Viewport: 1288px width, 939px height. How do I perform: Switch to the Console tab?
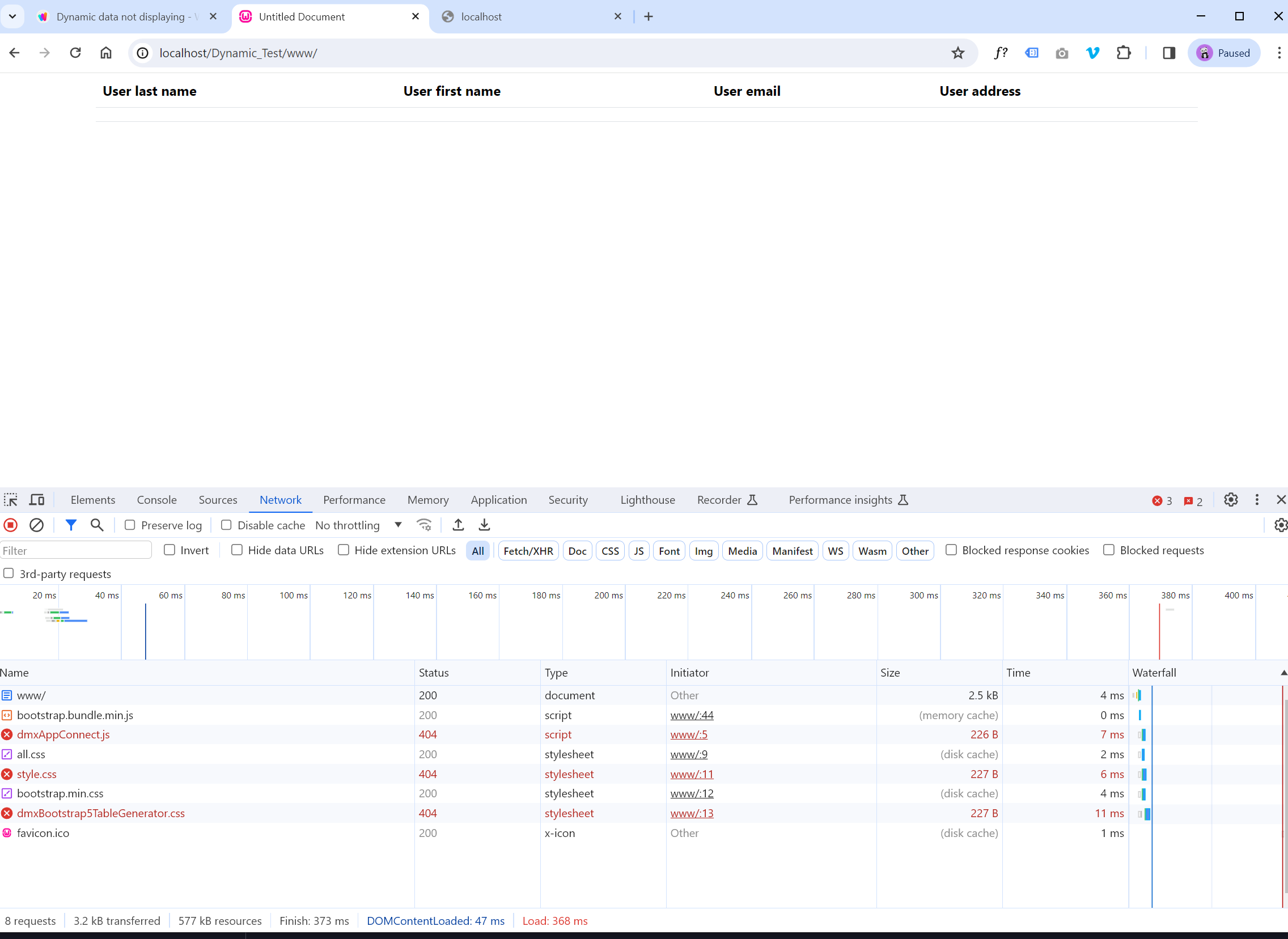156,500
